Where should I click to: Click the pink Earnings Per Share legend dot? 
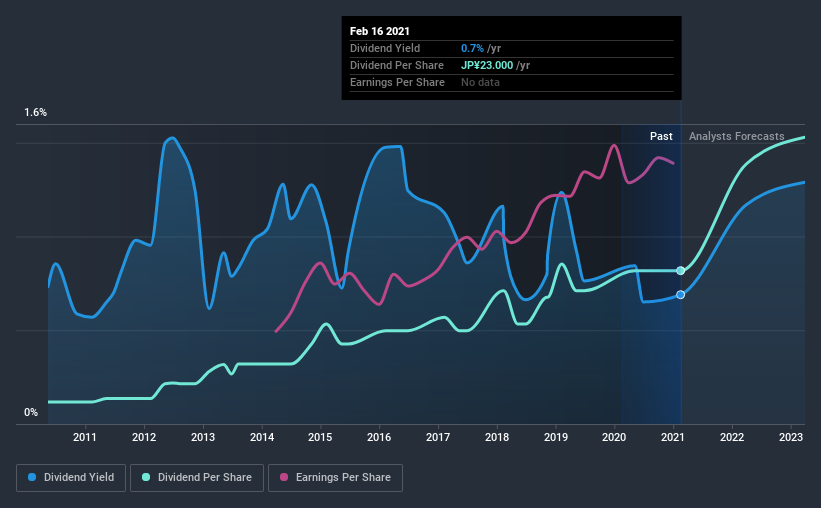click(284, 477)
